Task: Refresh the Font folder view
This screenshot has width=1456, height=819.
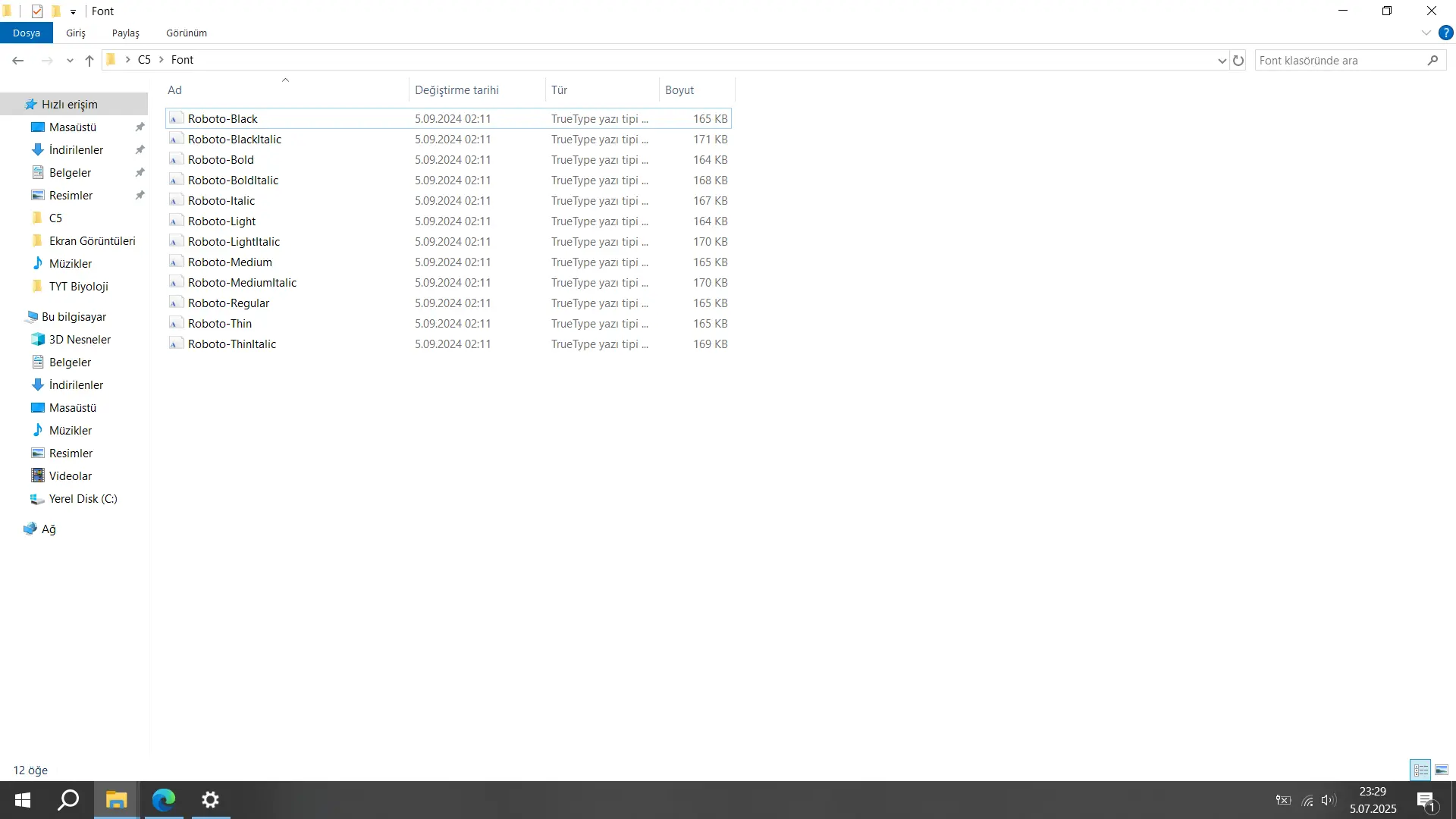Action: tap(1238, 61)
